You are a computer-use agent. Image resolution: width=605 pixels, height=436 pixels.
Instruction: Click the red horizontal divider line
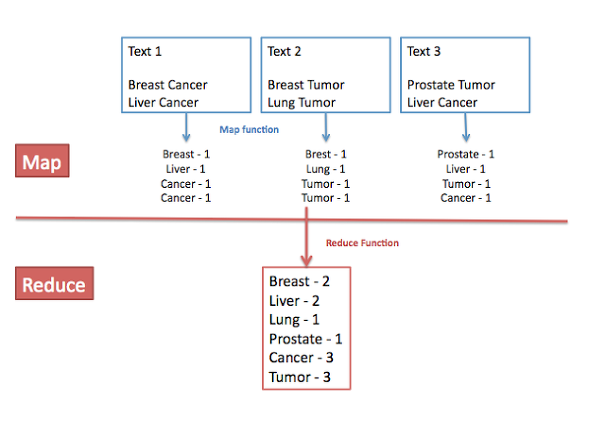click(292, 220)
